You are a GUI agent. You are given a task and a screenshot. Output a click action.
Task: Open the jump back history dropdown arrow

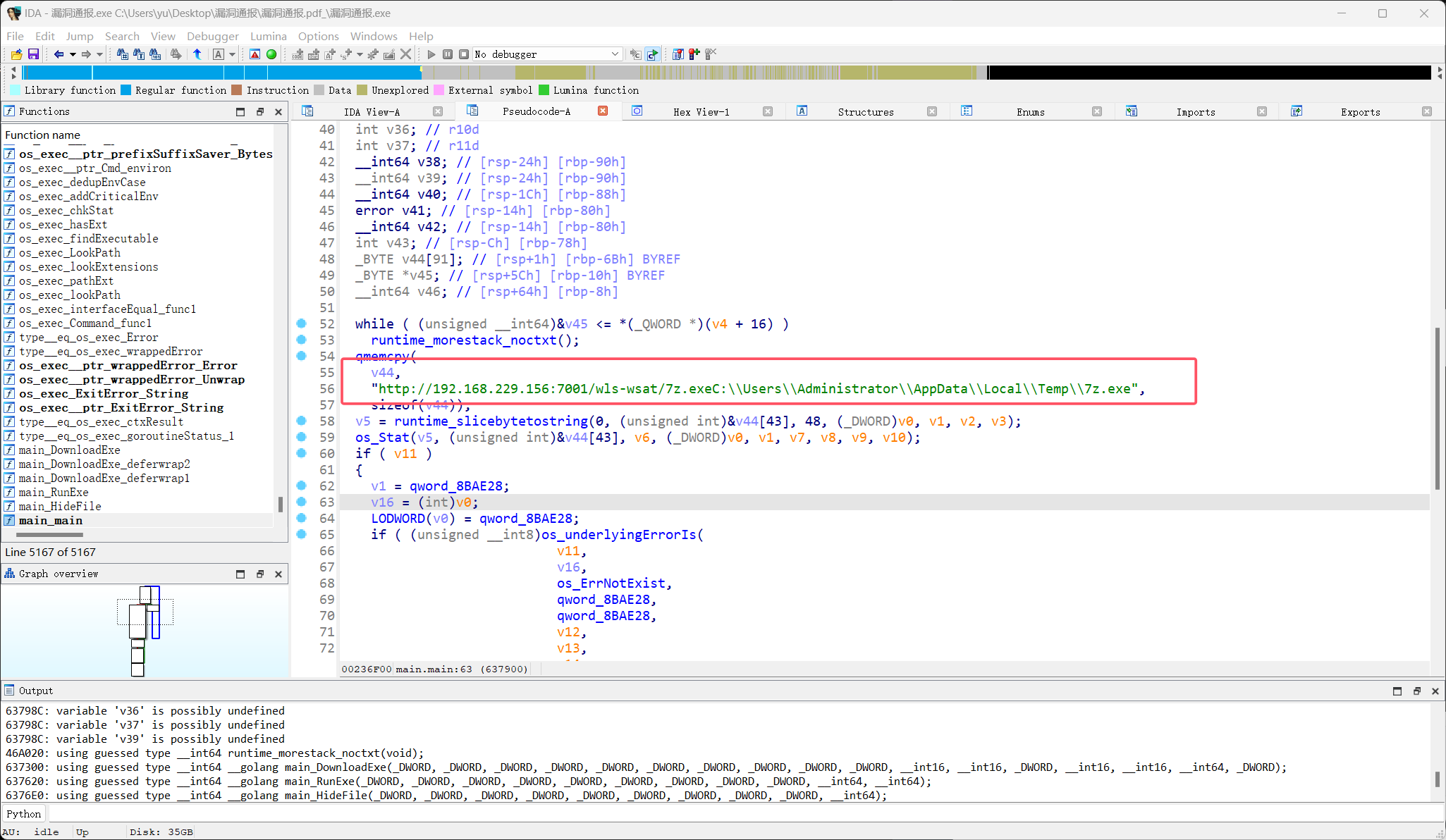[72, 54]
